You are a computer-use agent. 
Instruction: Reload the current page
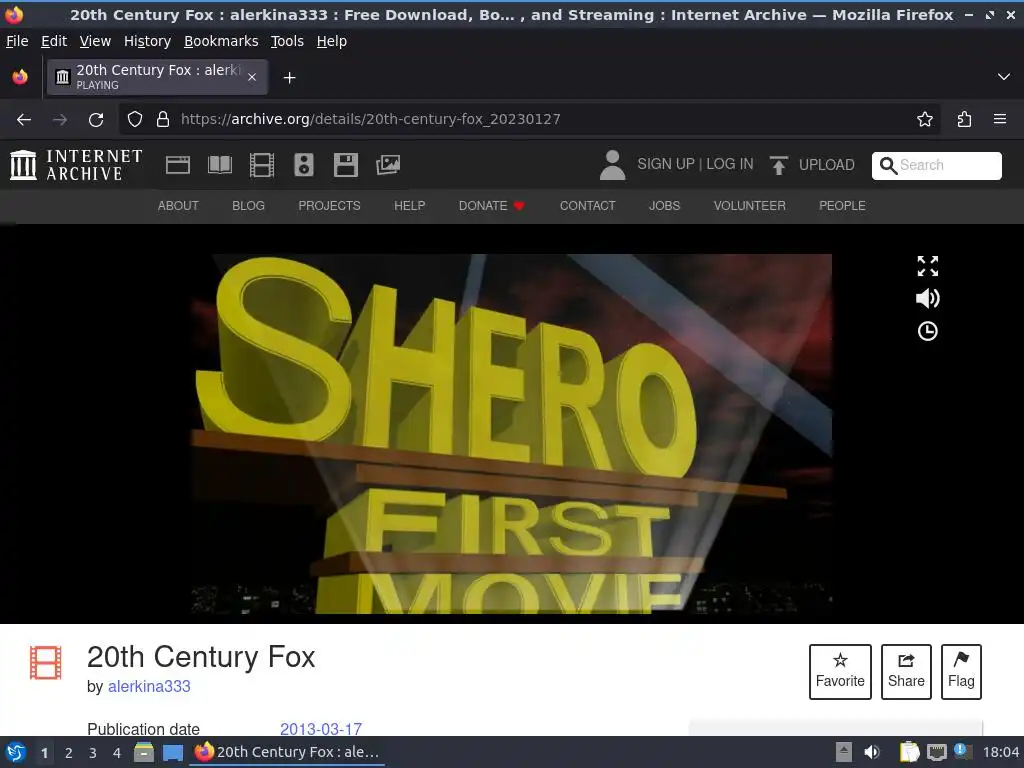pos(96,119)
